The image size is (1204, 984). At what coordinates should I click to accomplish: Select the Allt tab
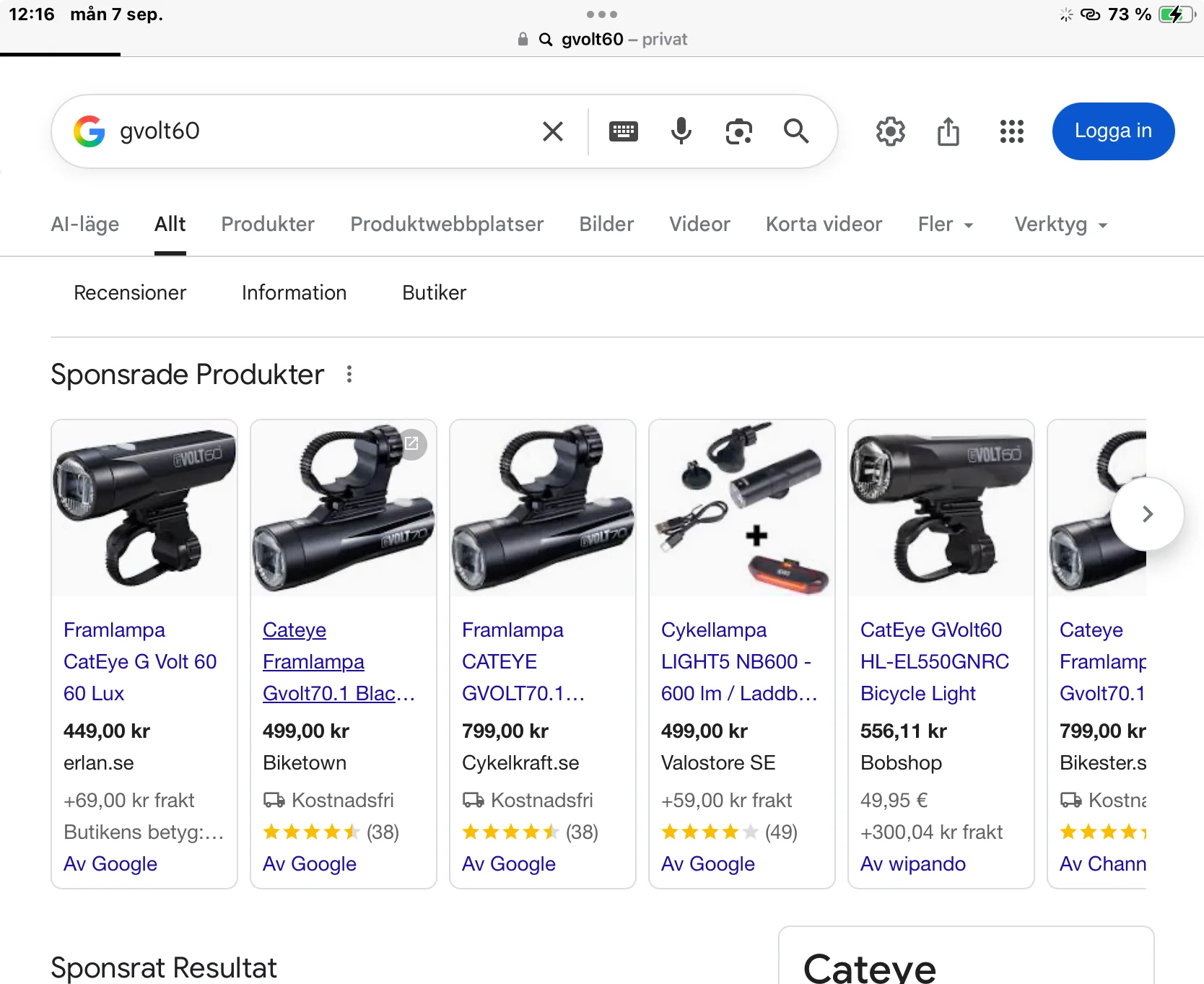170,225
